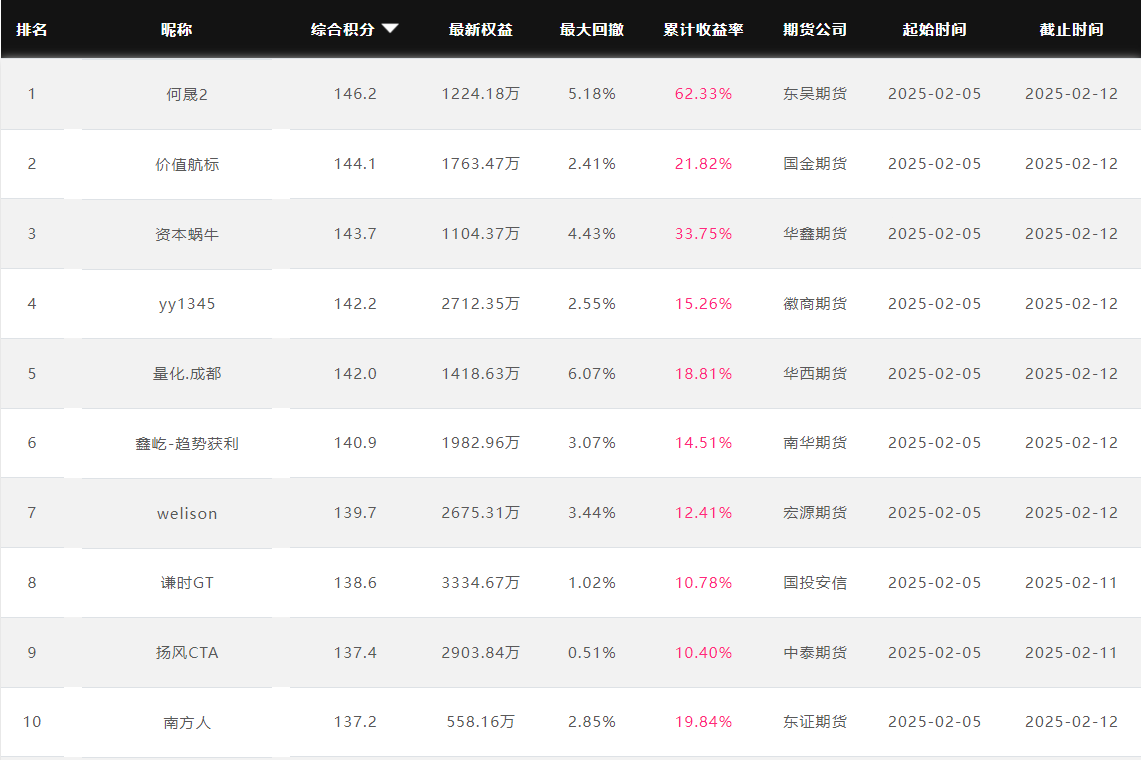Select score value 137.4
1141x760 pixels.
pyautogui.click(x=355, y=652)
